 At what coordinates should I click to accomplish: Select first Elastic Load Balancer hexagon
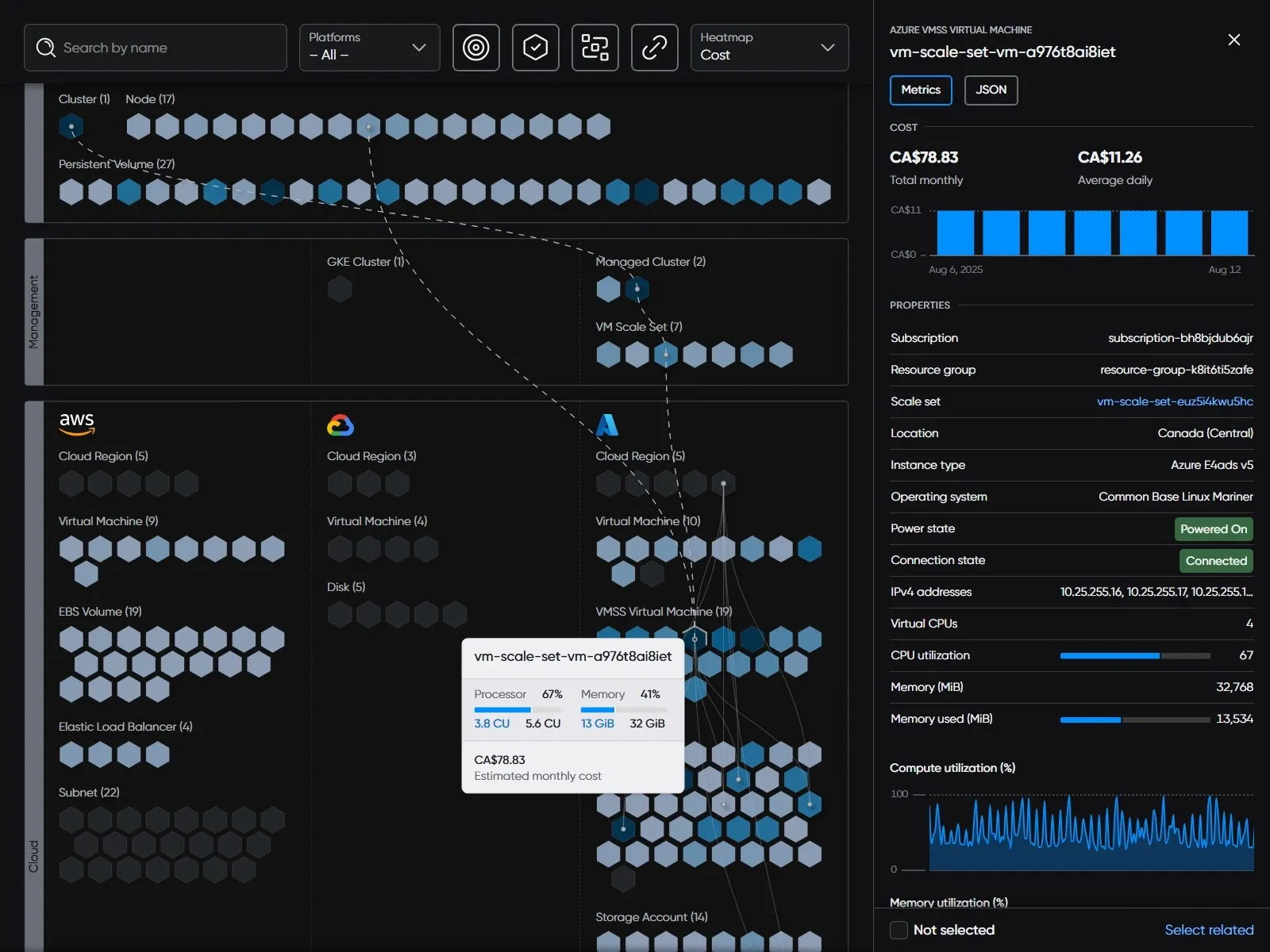click(x=71, y=754)
